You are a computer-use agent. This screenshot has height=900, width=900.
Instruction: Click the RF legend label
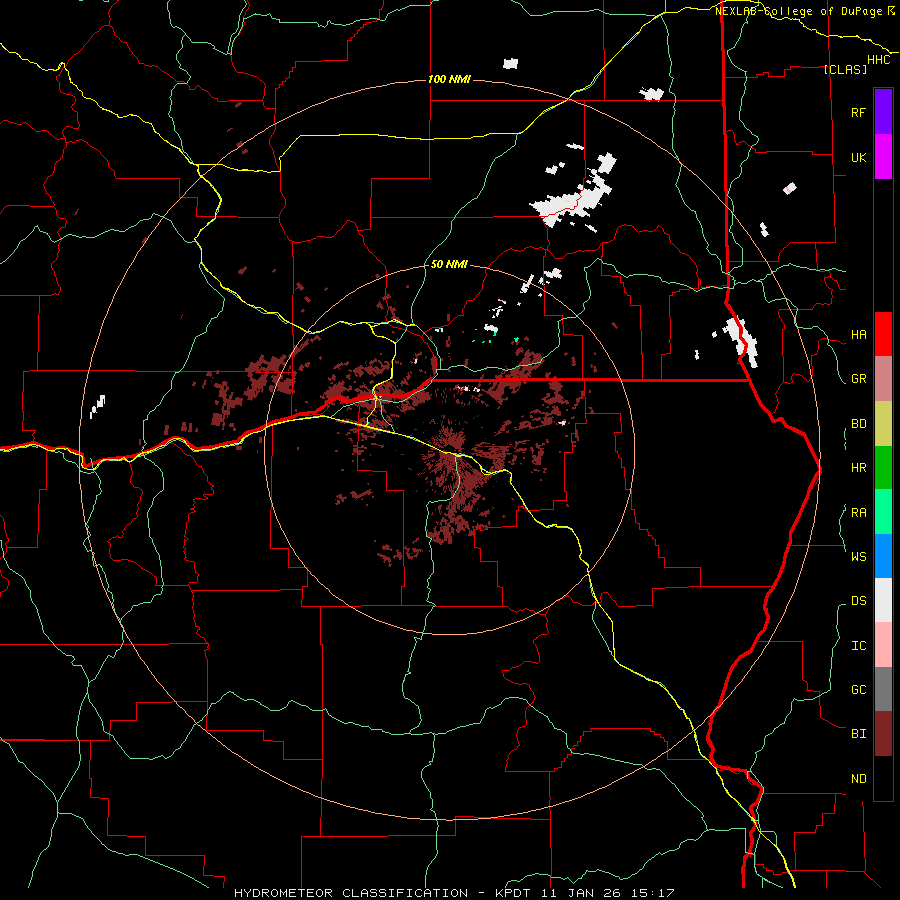click(x=858, y=112)
